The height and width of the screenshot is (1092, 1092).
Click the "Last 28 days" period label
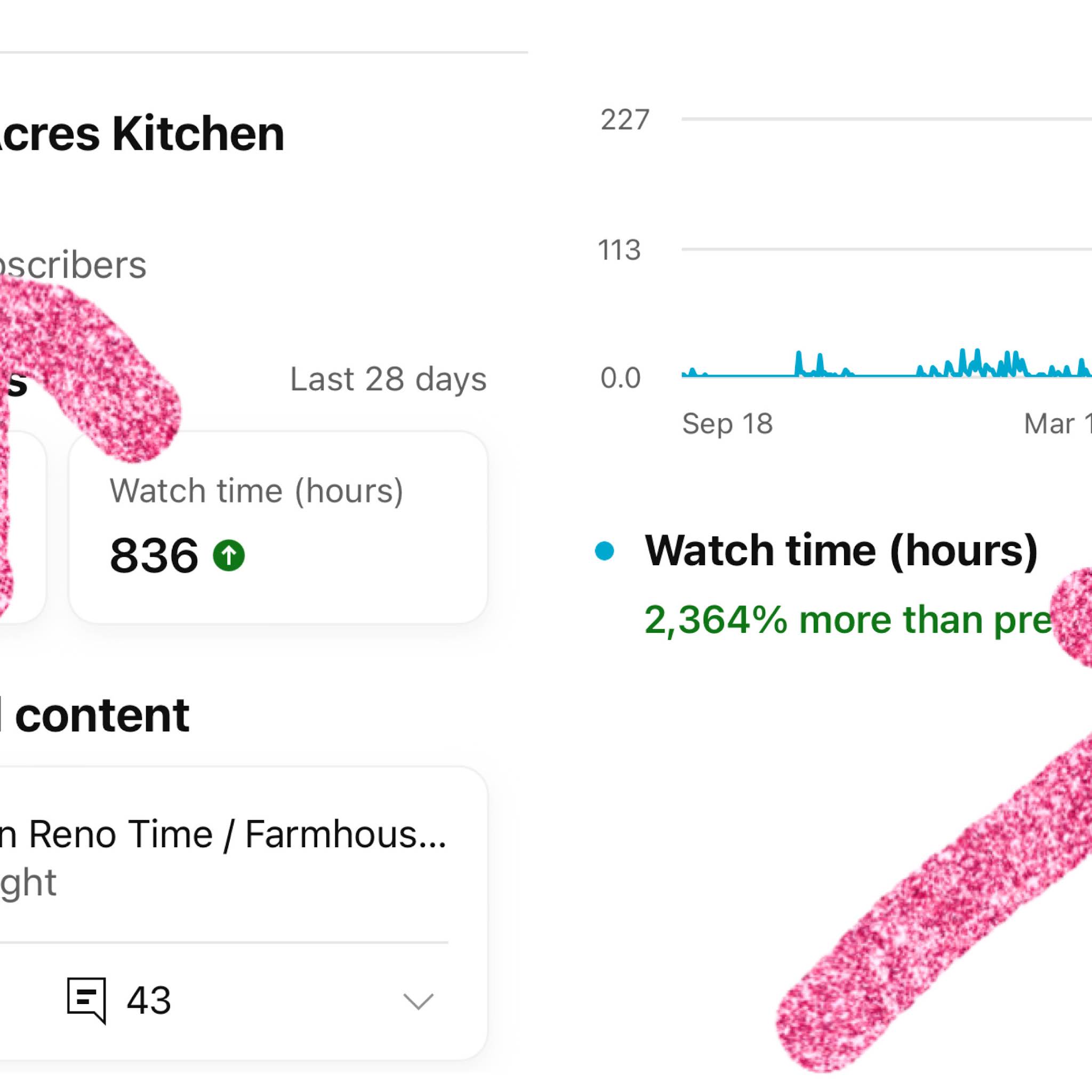(x=388, y=379)
